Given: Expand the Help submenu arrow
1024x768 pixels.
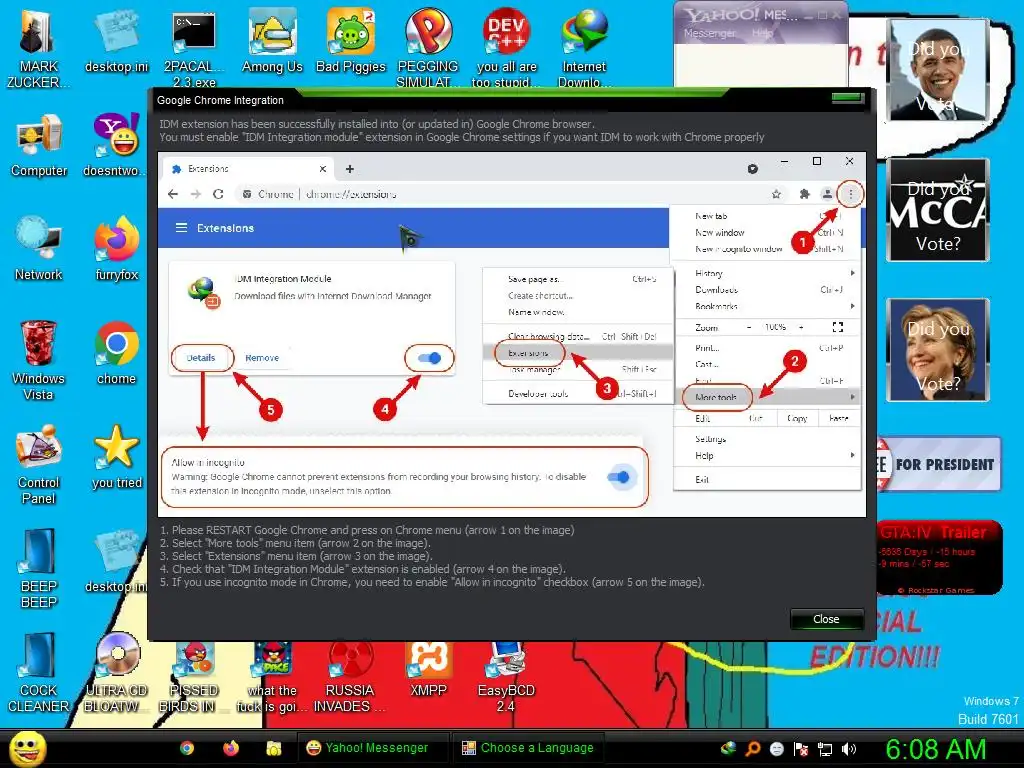Looking at the screenshot, I should 852,455.
